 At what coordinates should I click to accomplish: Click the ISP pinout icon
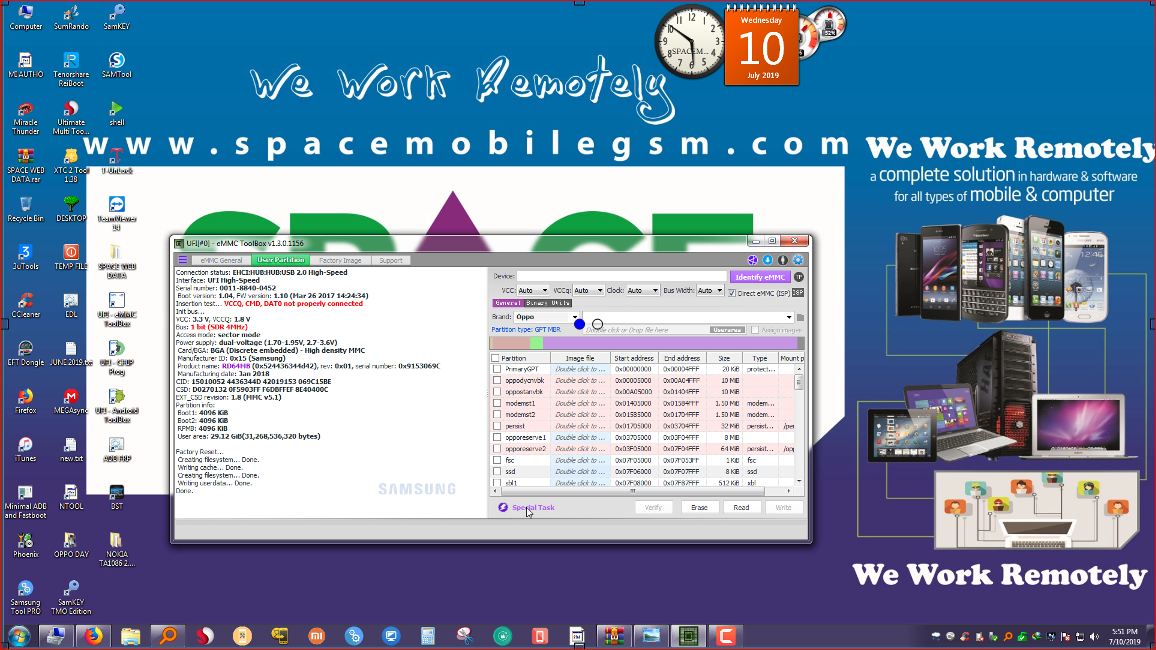798,292
